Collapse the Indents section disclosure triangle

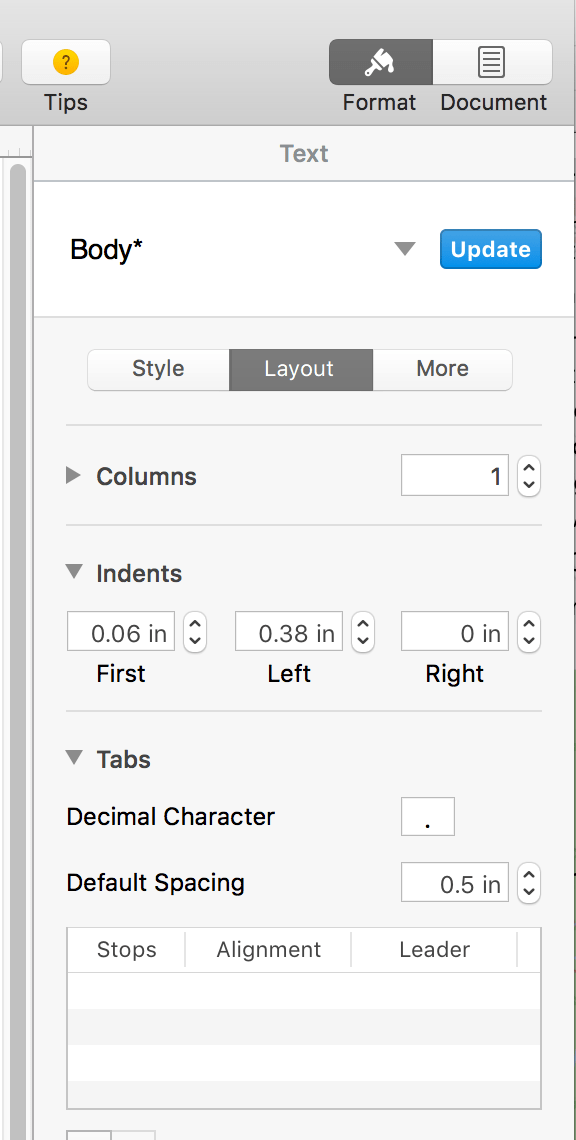73,571
